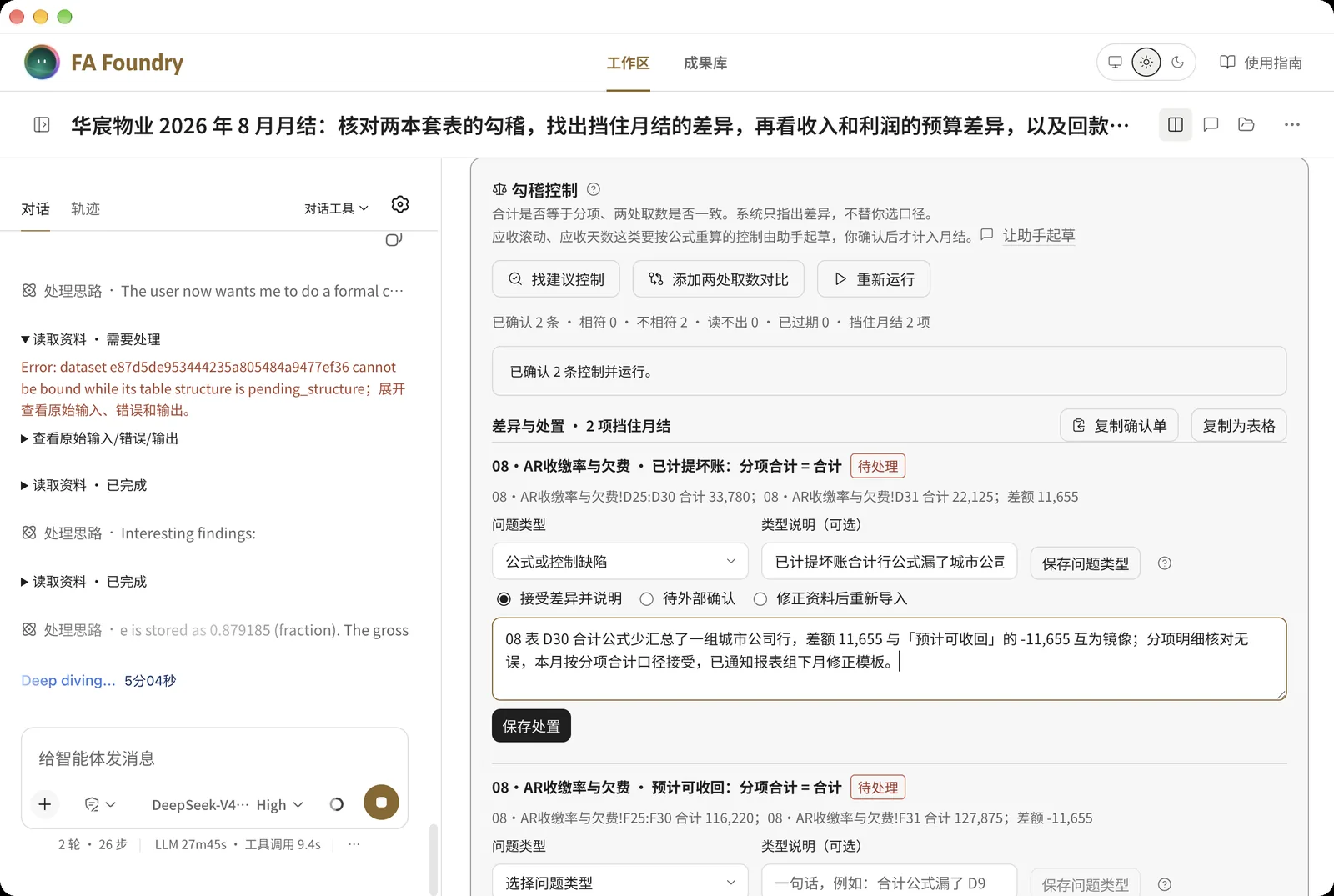Viewport: 1334px width, 896px height.
Task: Collapse 读取资料 · 需要处理 section
Action: point(91,339)
